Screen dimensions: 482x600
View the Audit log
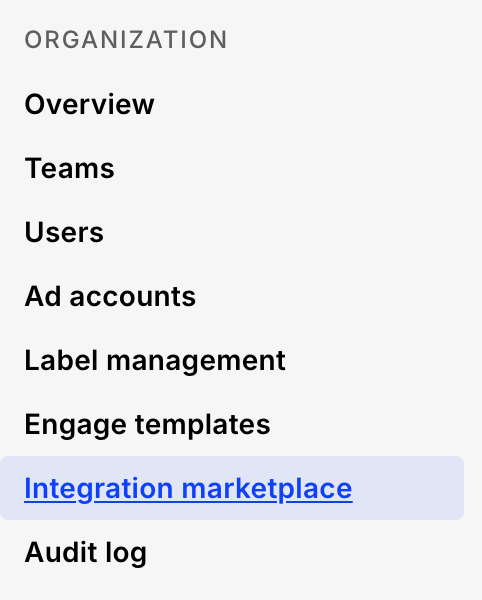tap(86, 553)
